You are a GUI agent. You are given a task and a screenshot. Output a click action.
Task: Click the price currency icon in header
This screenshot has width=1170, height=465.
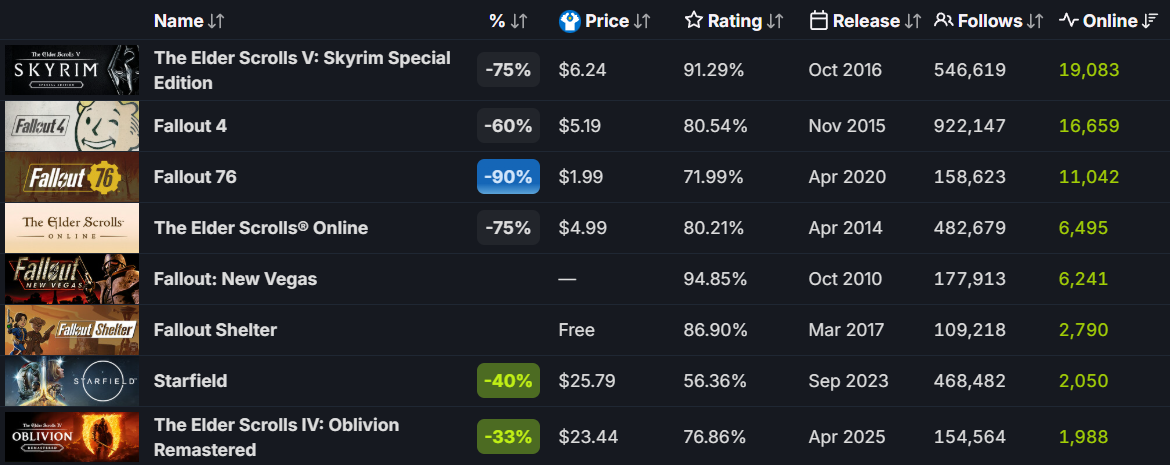coord(569,20)
